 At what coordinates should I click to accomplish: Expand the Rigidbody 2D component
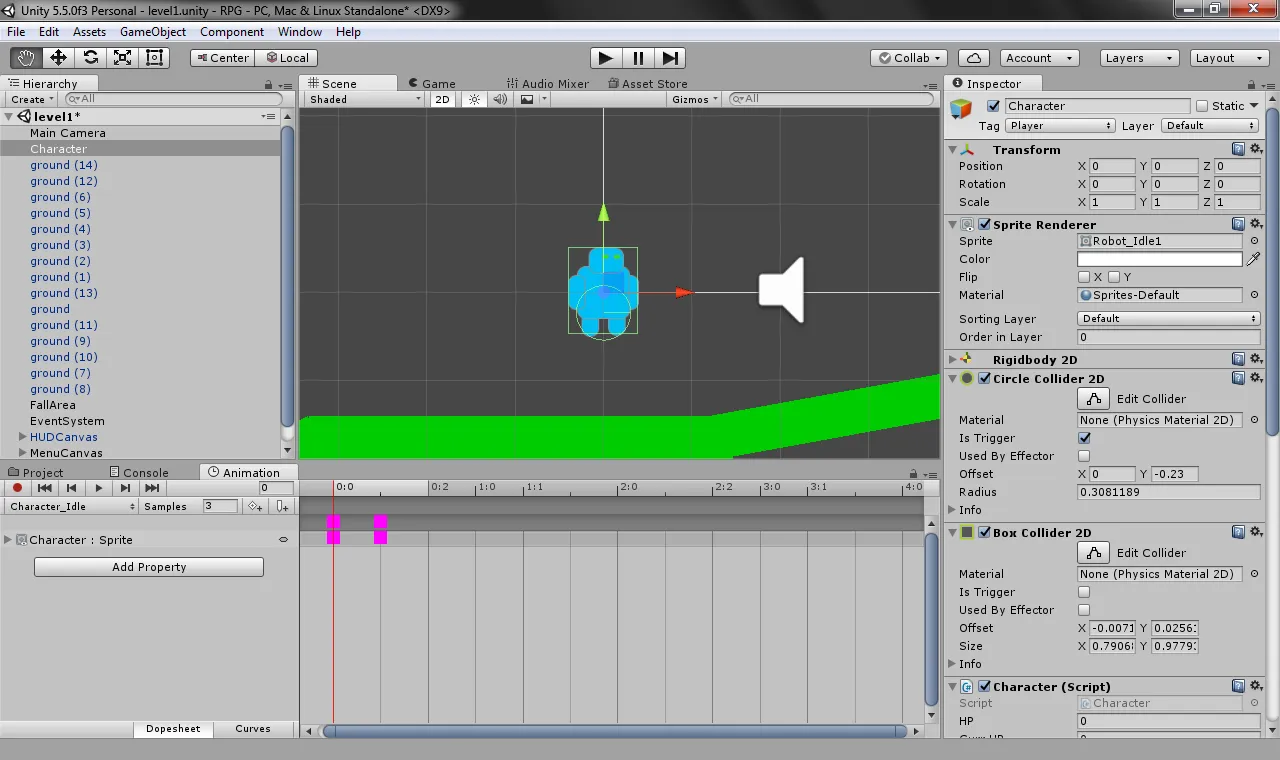952,360
